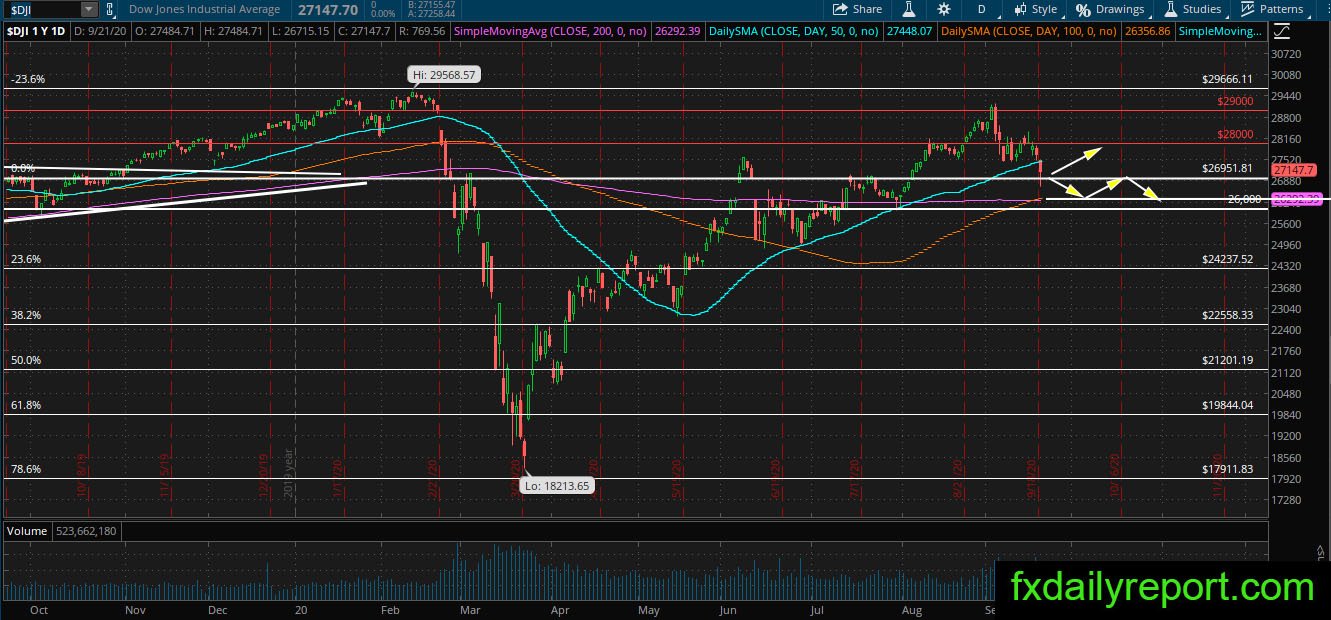Open the Patterns menu
The height and width of the screenshot is (620, 1331).
1272,9
